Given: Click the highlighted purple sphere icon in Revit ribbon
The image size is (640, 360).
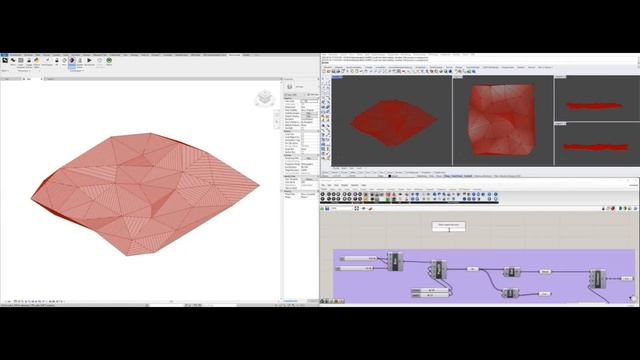Looking at the screenshot, I should point(72,60).
